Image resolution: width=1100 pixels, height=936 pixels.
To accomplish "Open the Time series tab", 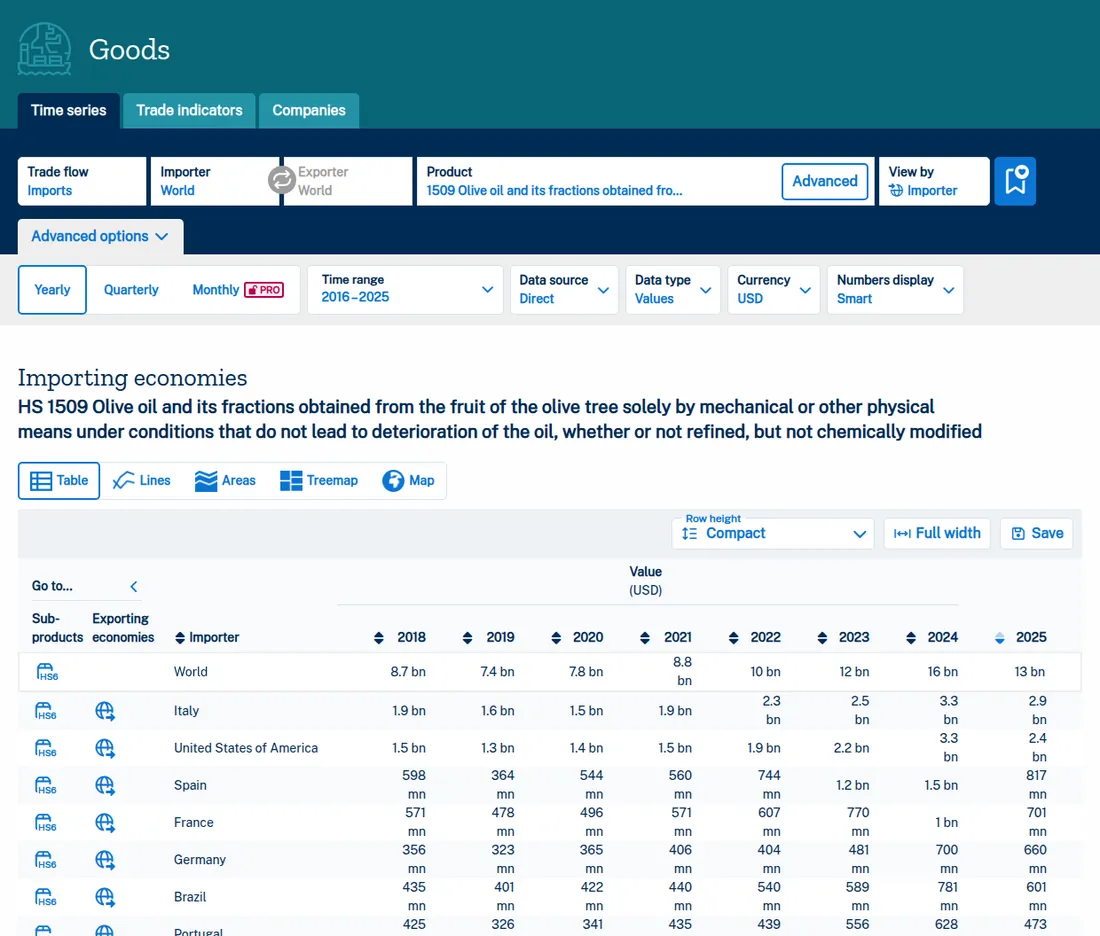I will click(x=69, y=111).
